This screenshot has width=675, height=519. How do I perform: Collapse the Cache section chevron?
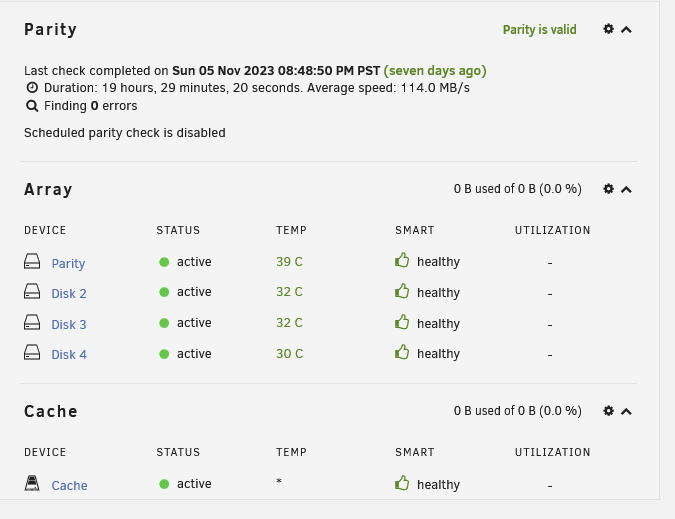click(626, 412)
